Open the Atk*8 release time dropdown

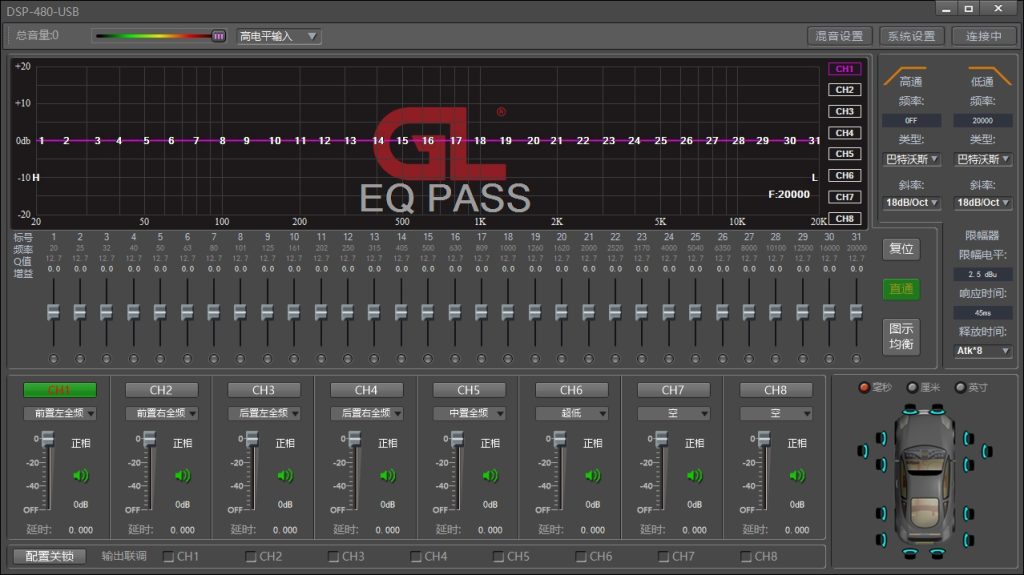(983, 351)
